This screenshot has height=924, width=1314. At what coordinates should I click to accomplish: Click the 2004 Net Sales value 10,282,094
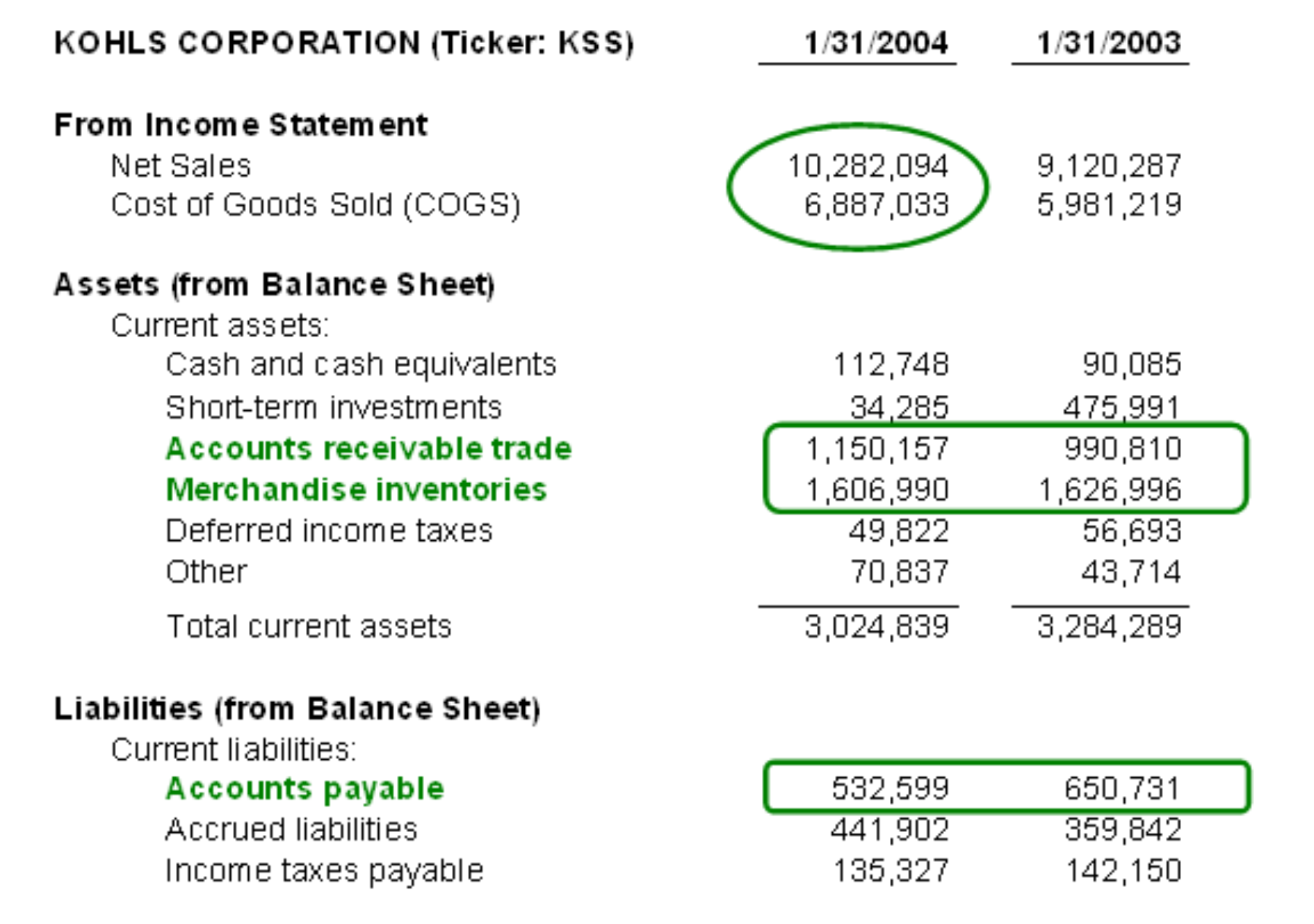867,166
